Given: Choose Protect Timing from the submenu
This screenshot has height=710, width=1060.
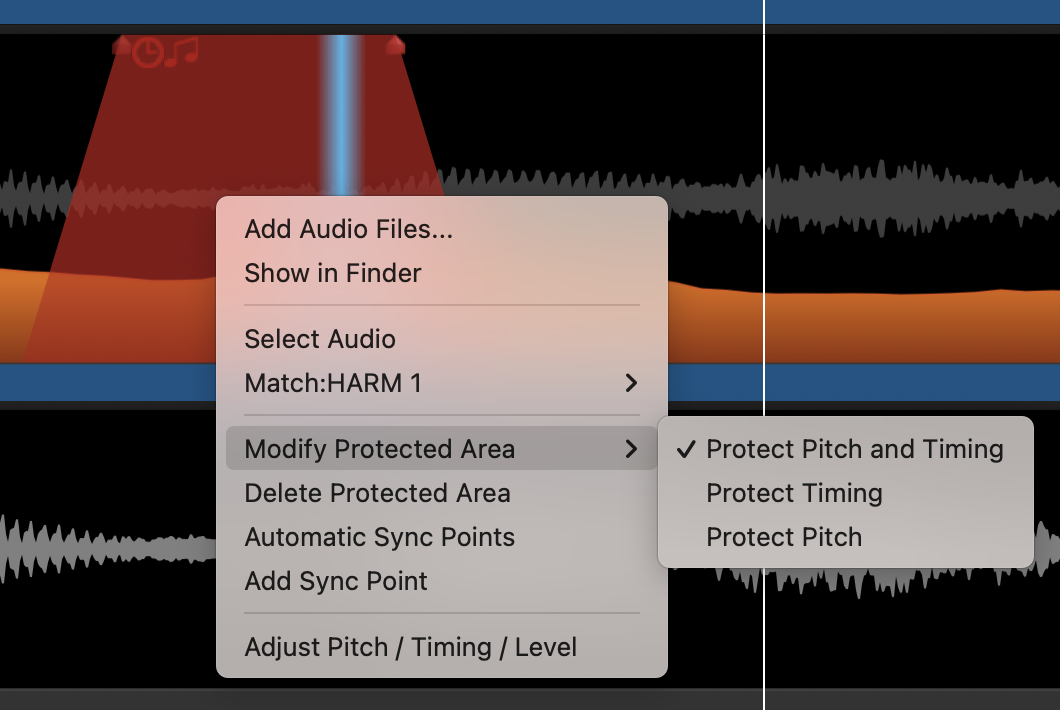Looking at the screenshot, I should tap(794, 493).
